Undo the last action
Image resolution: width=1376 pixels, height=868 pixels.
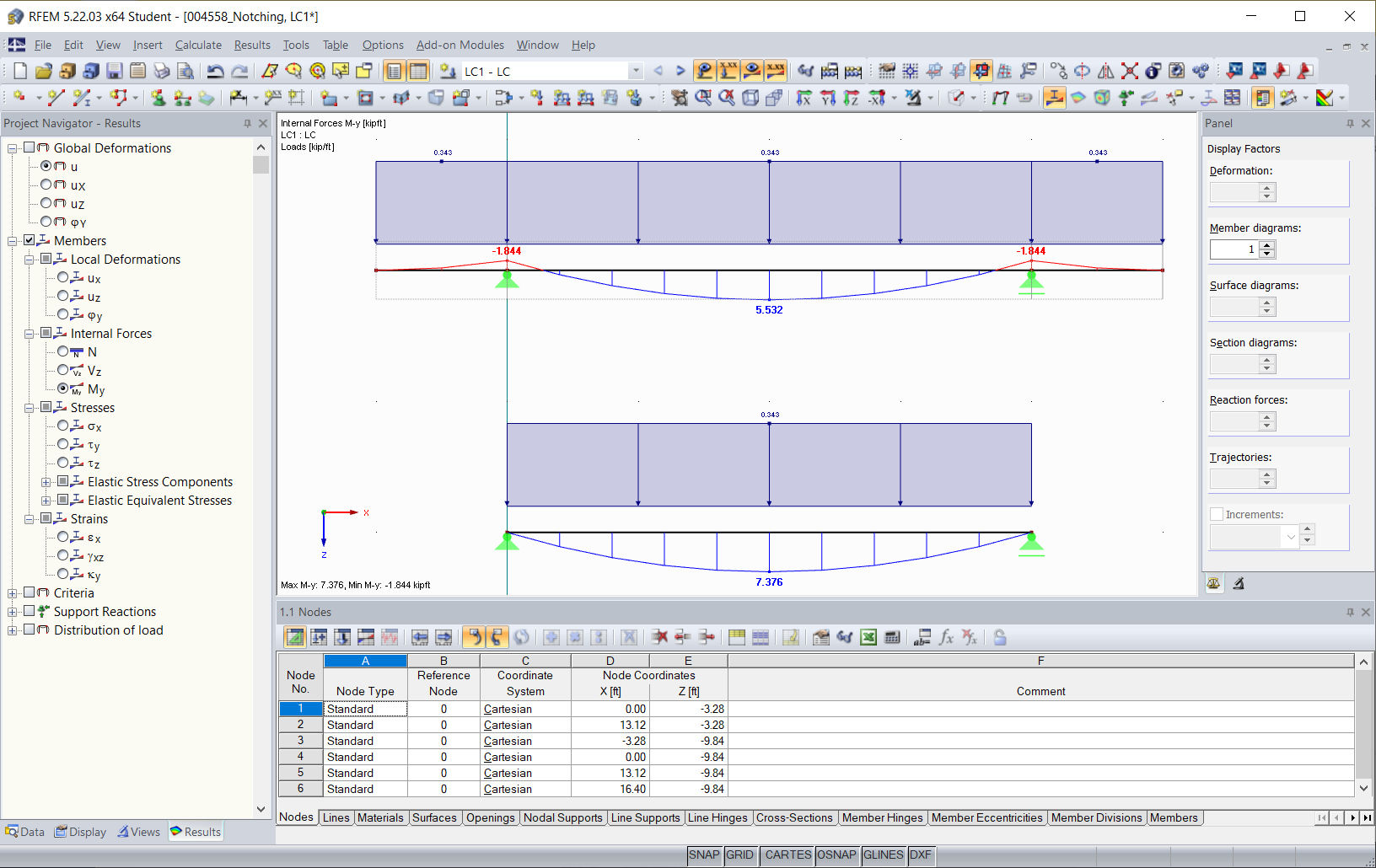click(216, 71)
